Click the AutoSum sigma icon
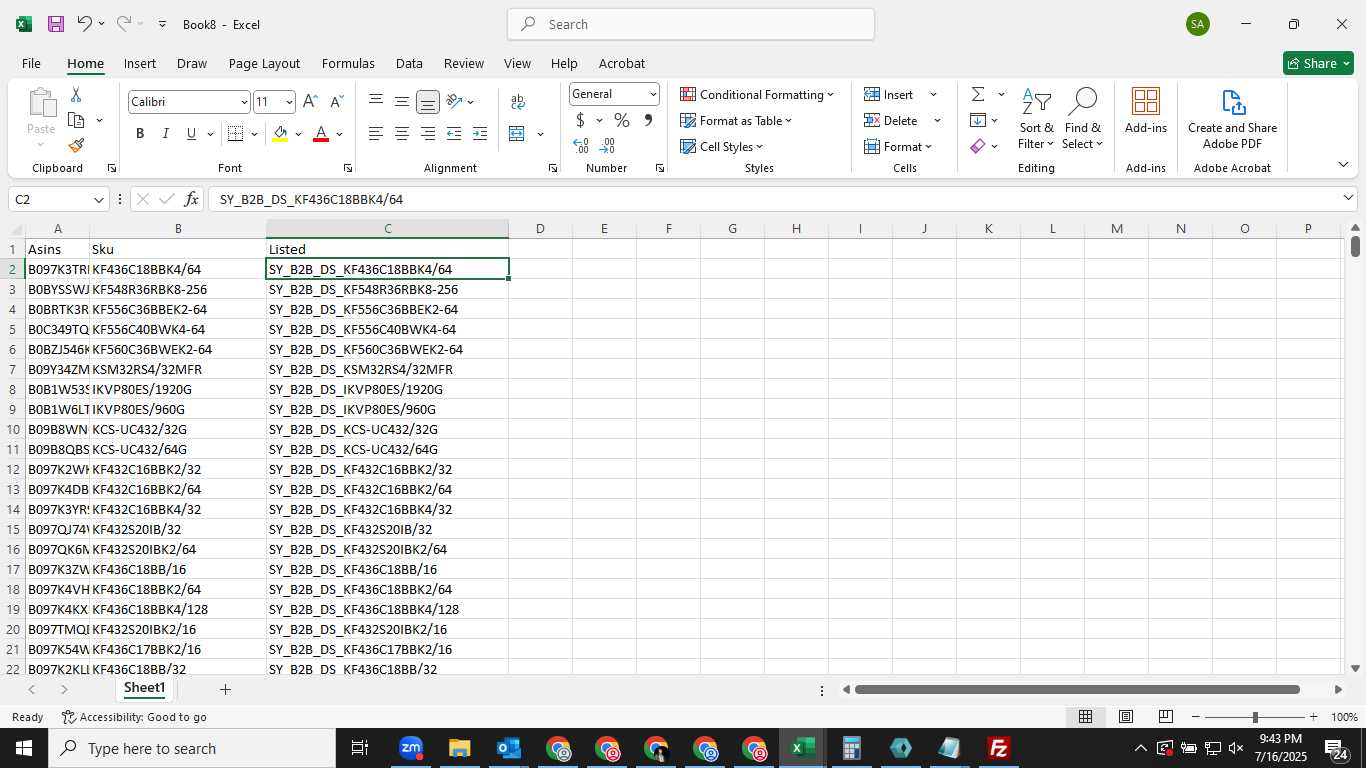Viewport: 1366px width, 768px height. [978, 94]
